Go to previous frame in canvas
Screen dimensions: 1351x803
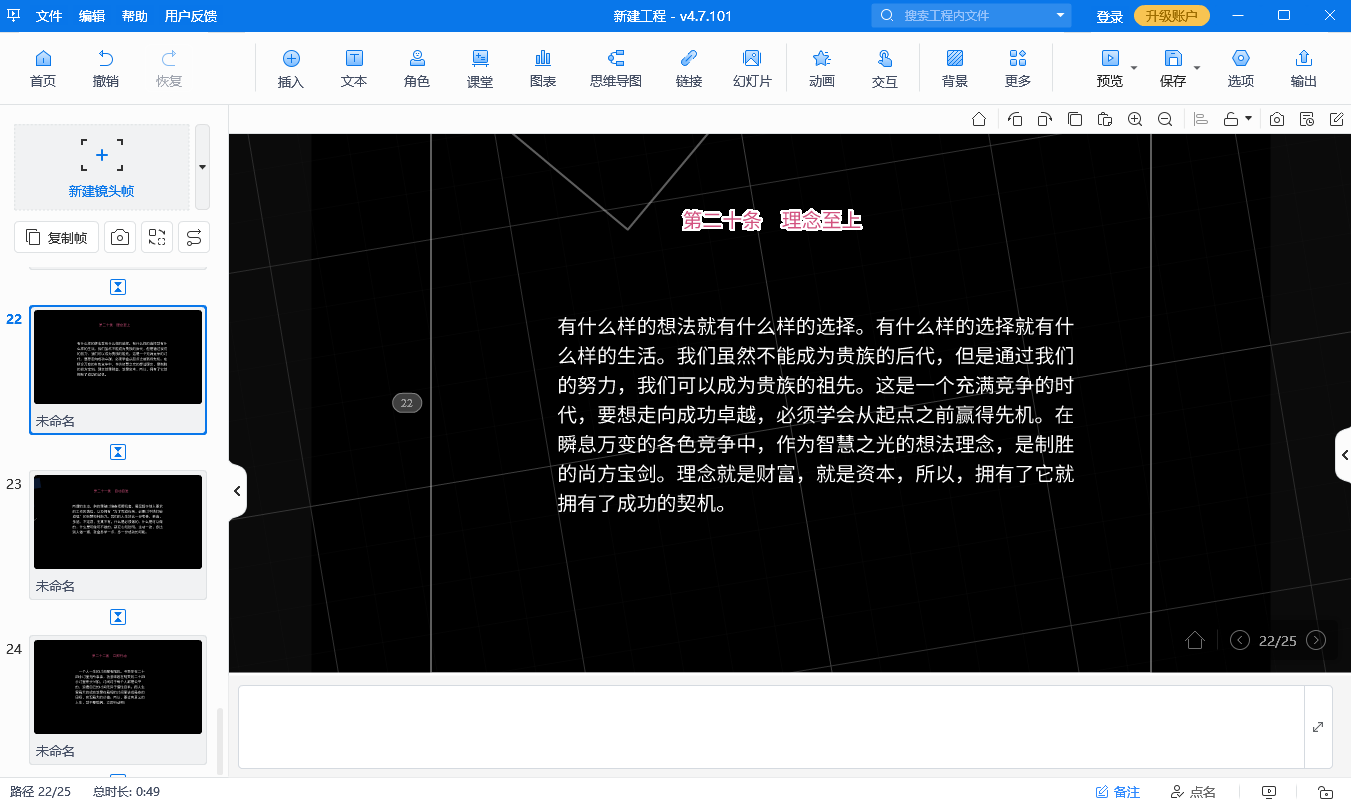coord(1240,640)
